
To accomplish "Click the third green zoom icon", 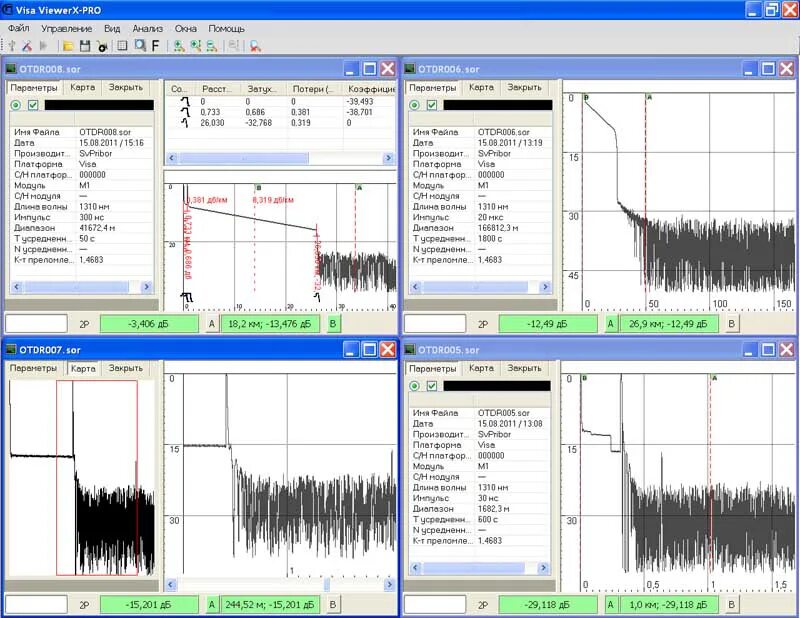I will click(212, 46).
